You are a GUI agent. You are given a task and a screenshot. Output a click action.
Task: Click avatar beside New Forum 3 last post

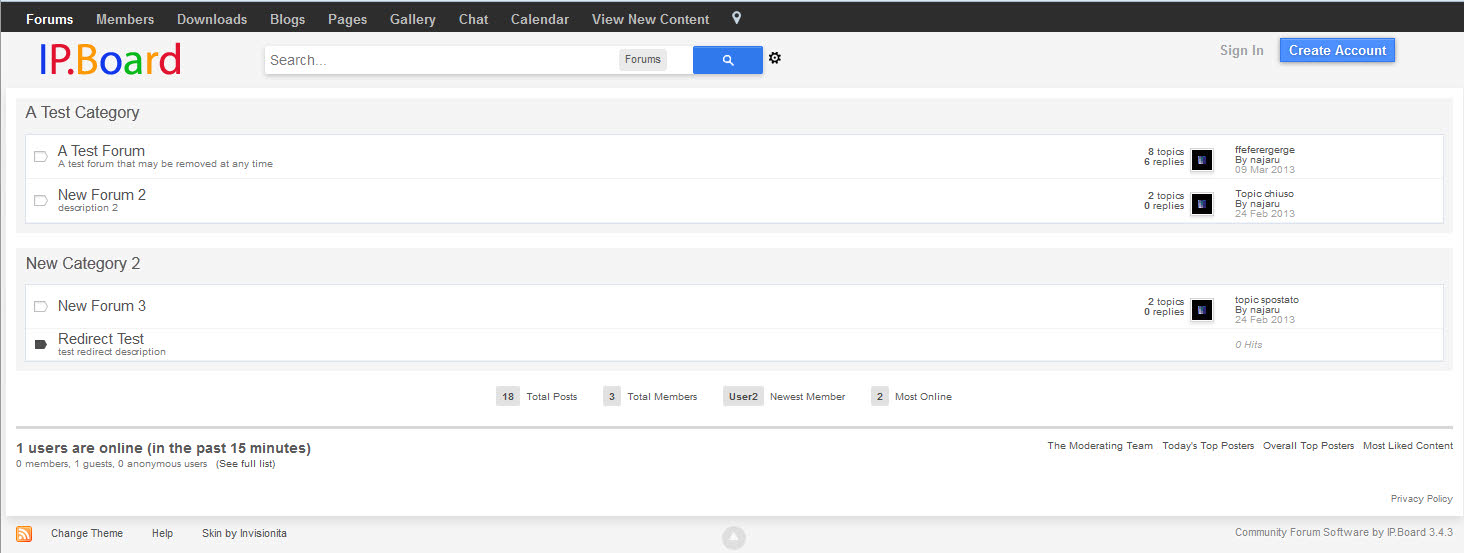[x=1201, y=310]
